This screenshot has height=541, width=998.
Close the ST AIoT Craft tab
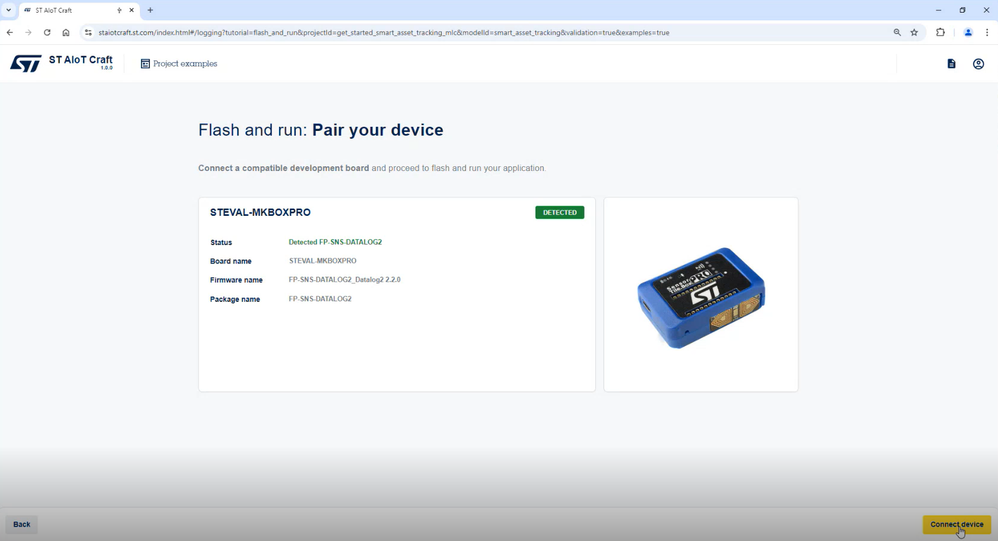132,10
